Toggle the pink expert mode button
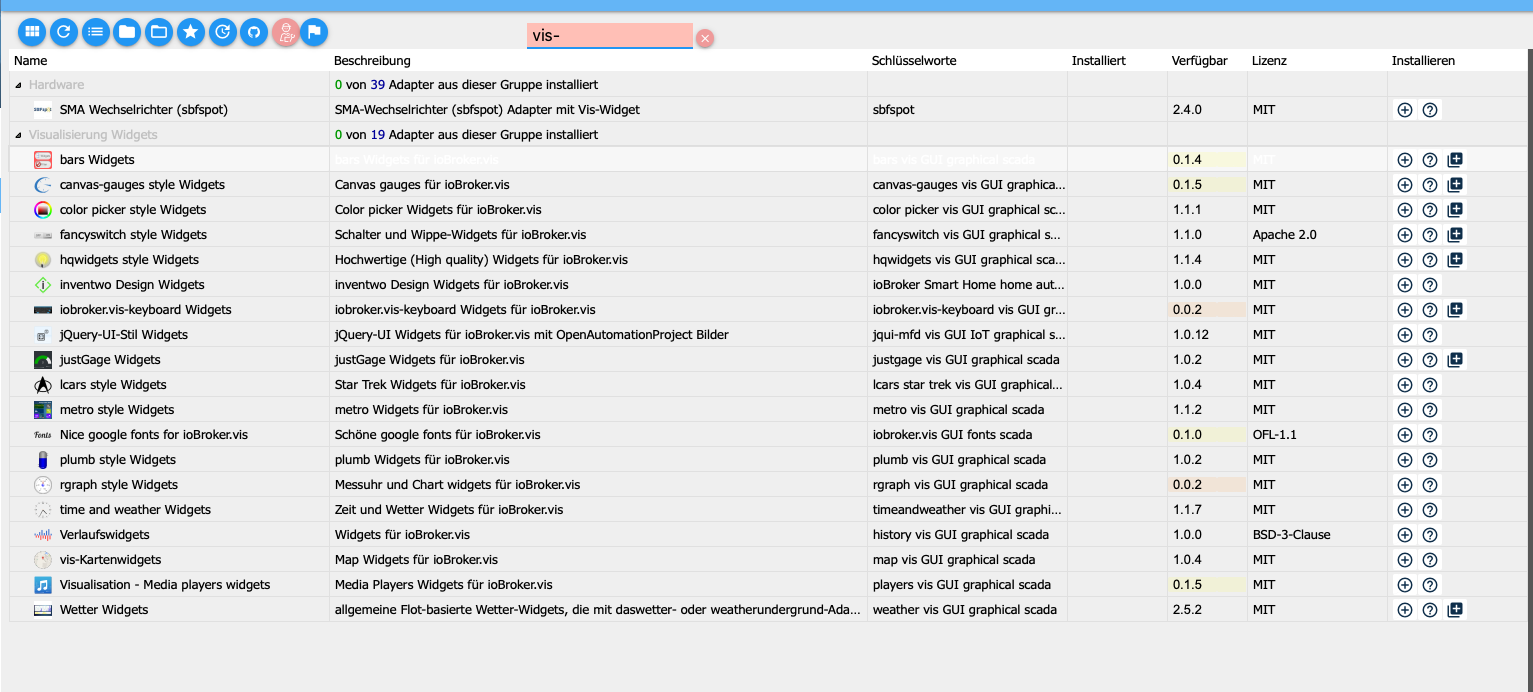 point(286,32)
